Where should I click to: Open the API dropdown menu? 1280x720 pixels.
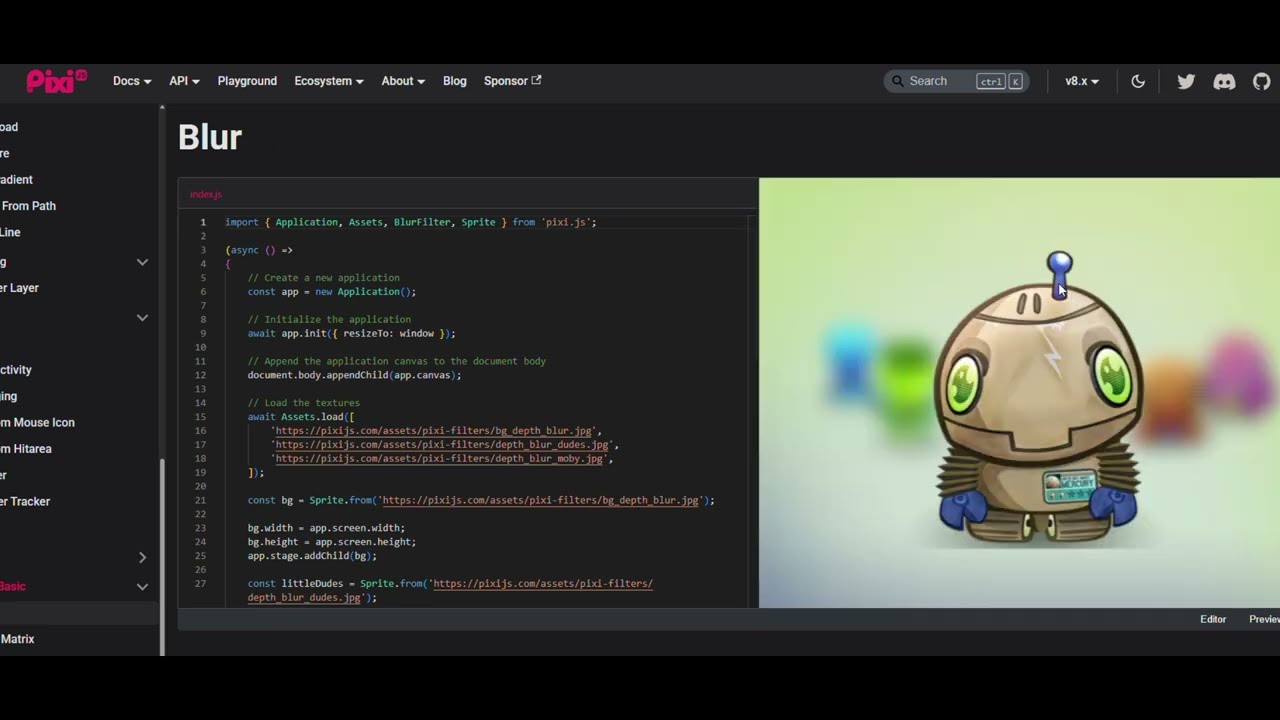point(185,81)
